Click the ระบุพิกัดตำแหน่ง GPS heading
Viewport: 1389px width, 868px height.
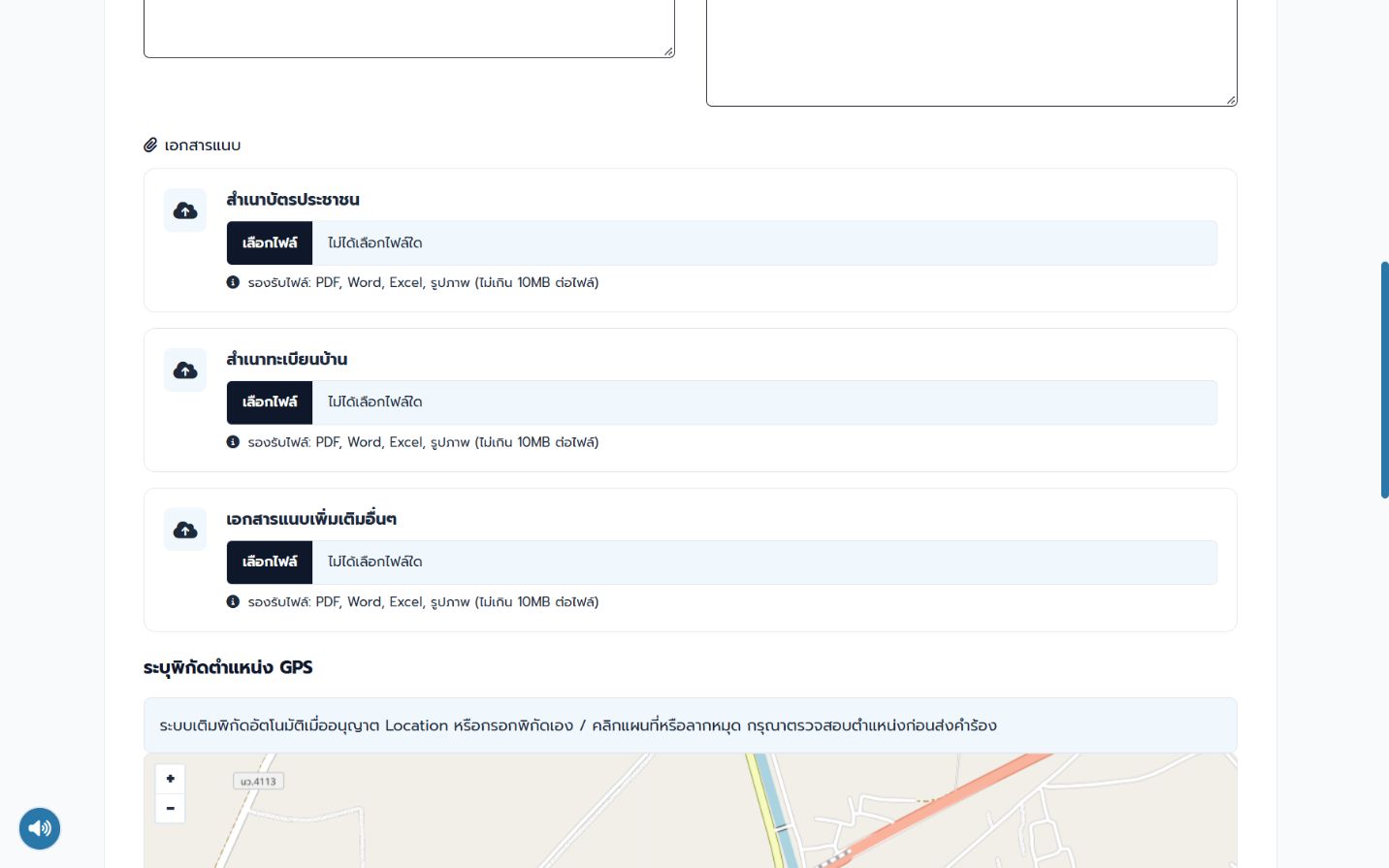pos(228,667)
